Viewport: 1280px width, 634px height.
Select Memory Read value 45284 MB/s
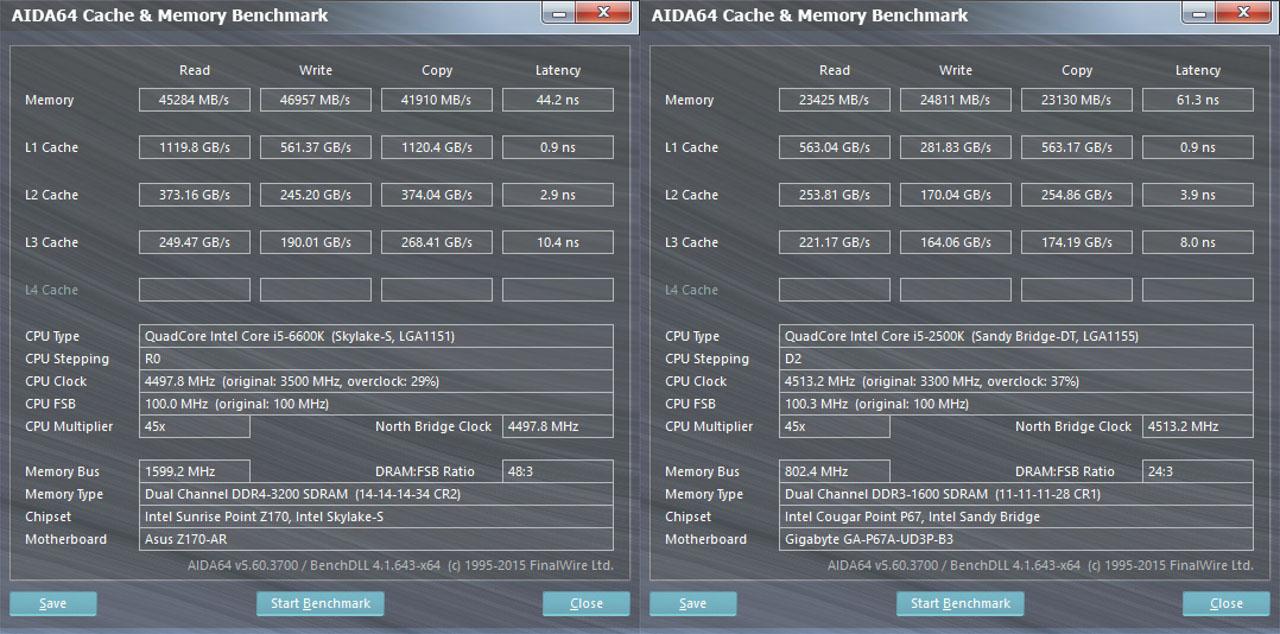[194, 100]
